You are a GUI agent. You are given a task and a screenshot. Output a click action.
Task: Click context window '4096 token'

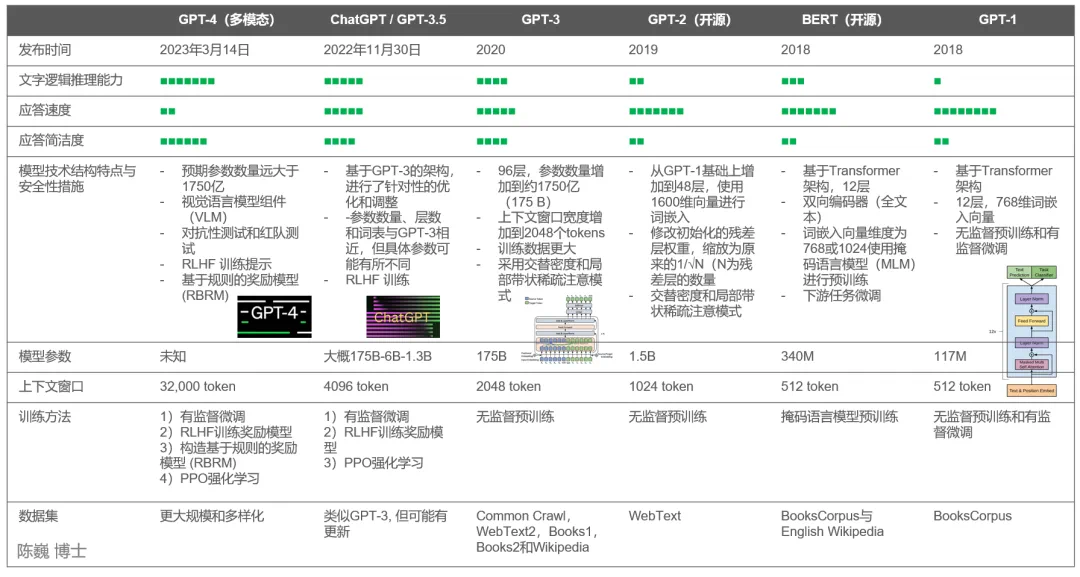click(x=356, y=387)
